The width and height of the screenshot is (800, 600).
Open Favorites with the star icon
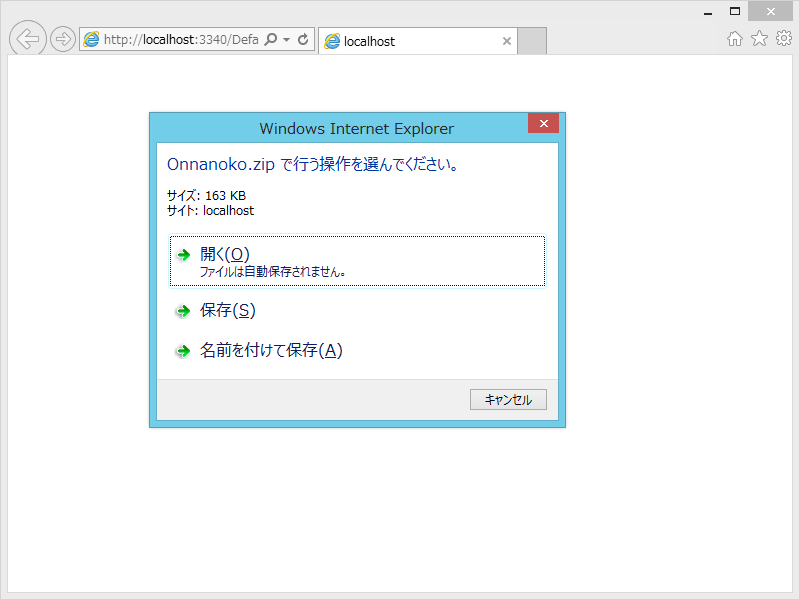click(759, 38)
